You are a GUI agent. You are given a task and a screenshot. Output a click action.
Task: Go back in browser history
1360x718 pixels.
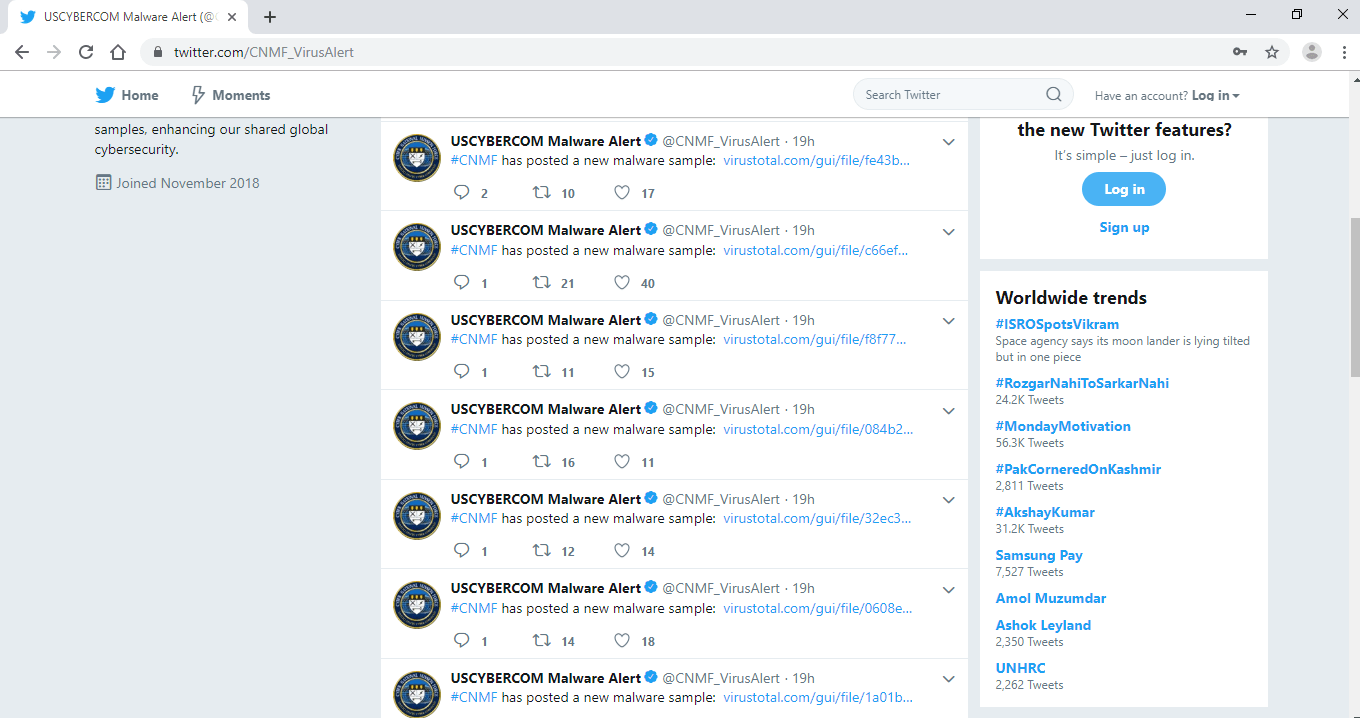point(22,52)
